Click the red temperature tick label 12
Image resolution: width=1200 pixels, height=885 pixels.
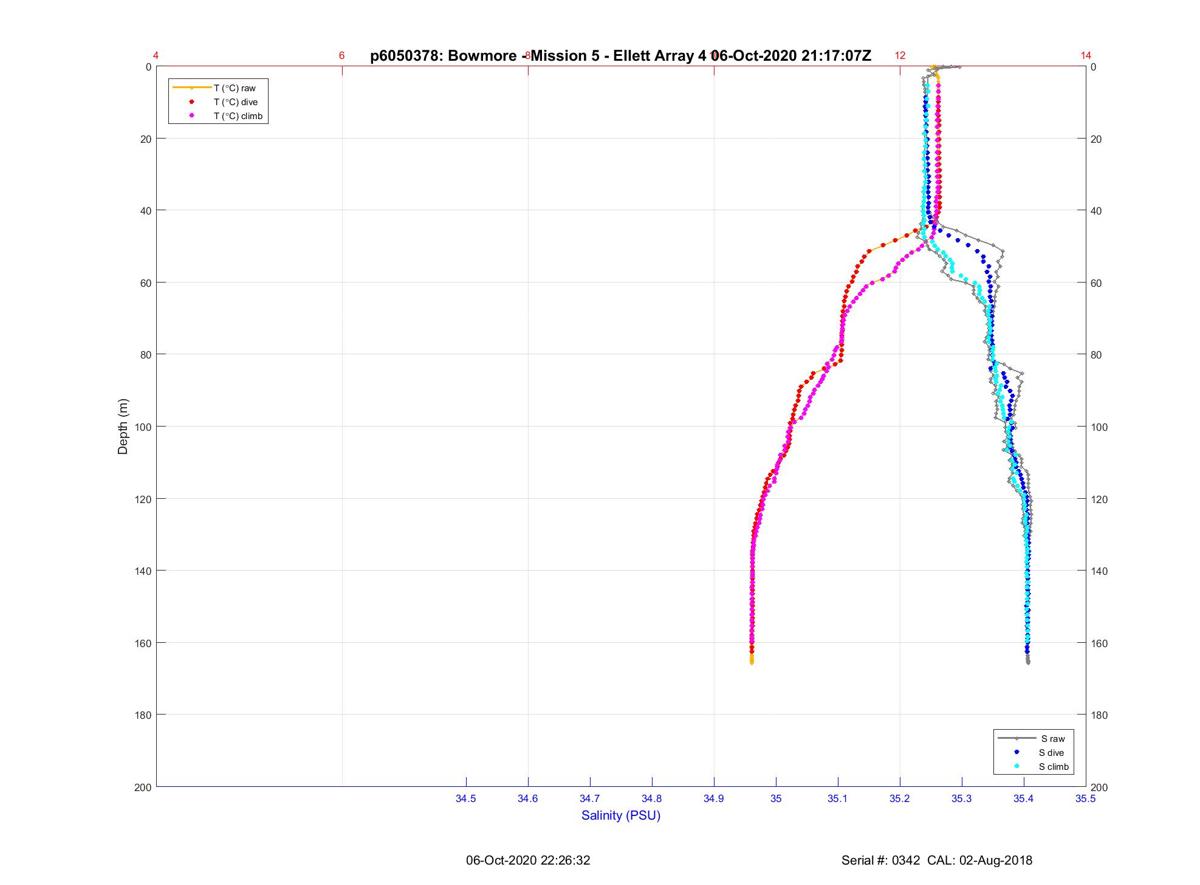click(x=900, y=56)
